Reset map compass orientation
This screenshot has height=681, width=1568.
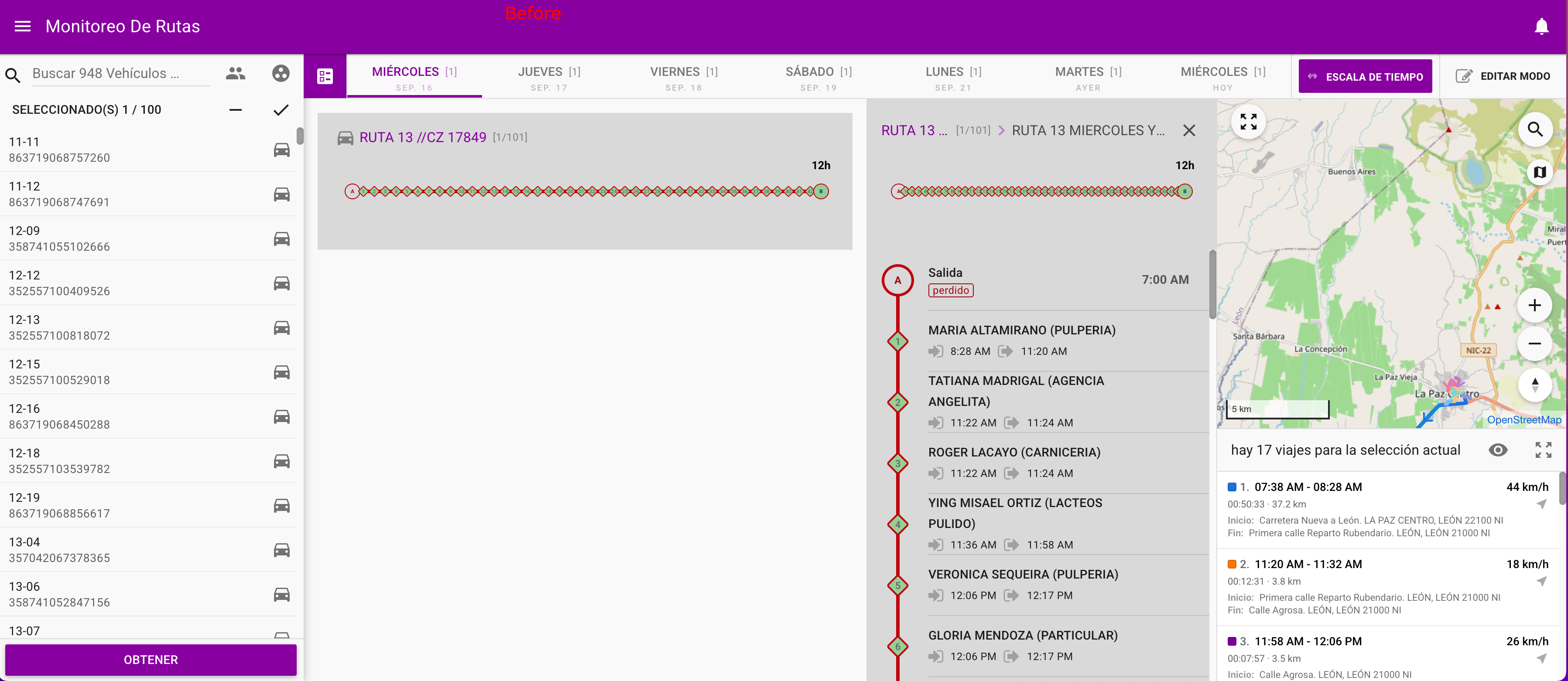1534,385
